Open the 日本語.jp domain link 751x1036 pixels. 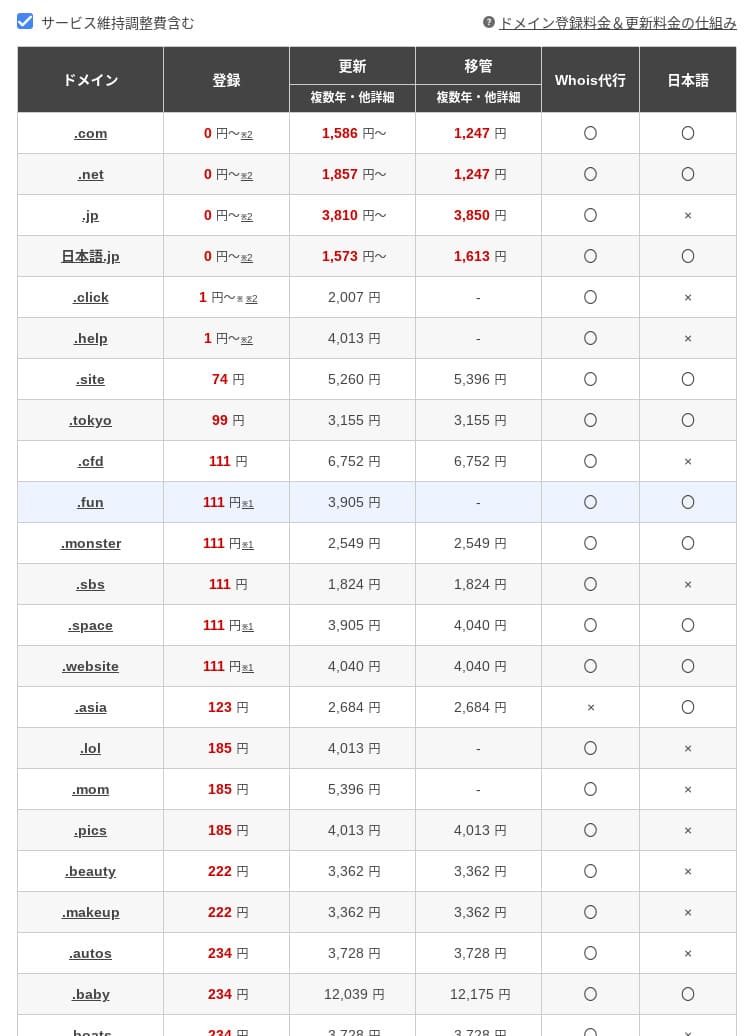click(x=90, y=257)
